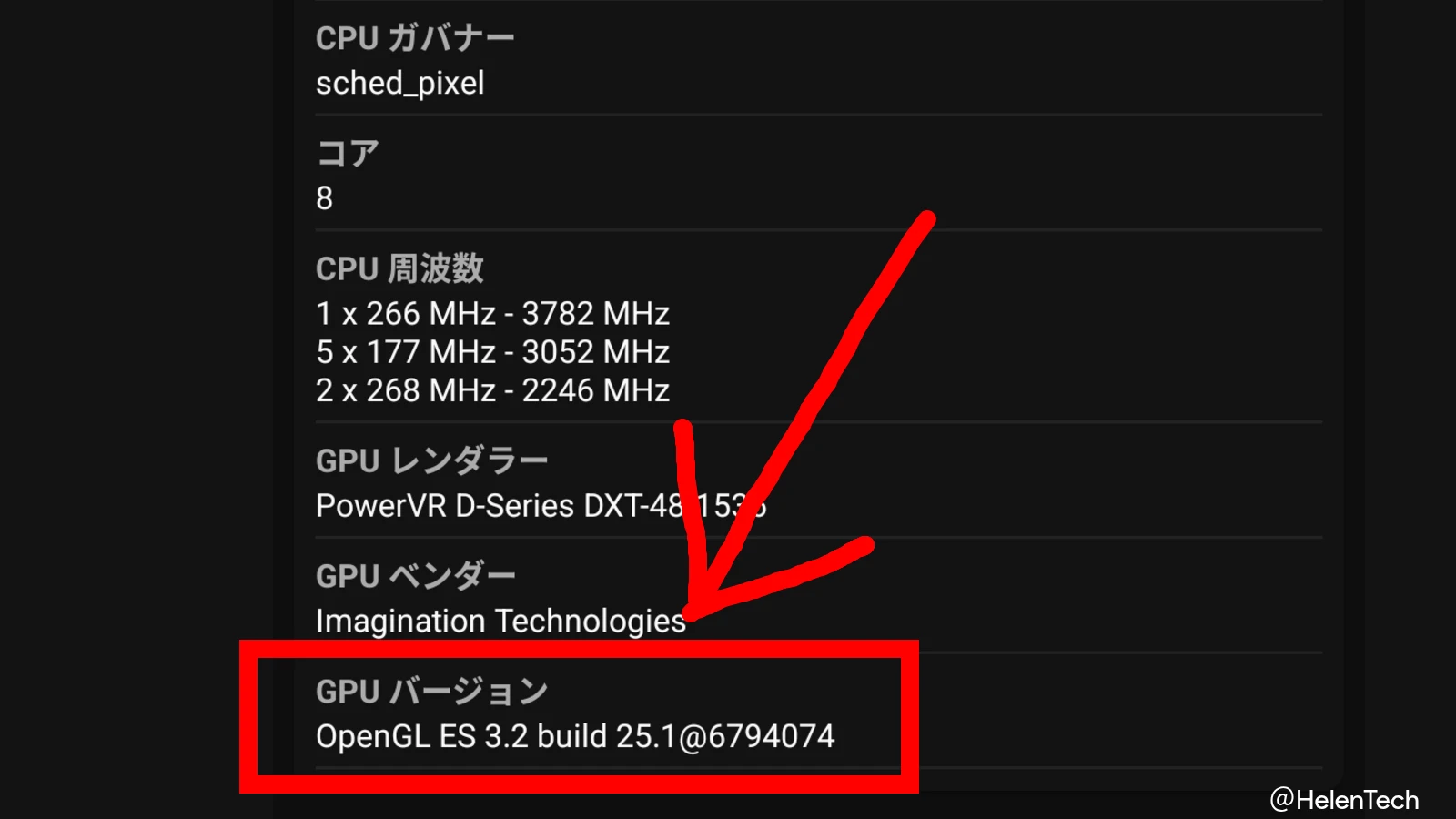
Task: Select the コア (cores) row
Action: (x=346, y=153)
